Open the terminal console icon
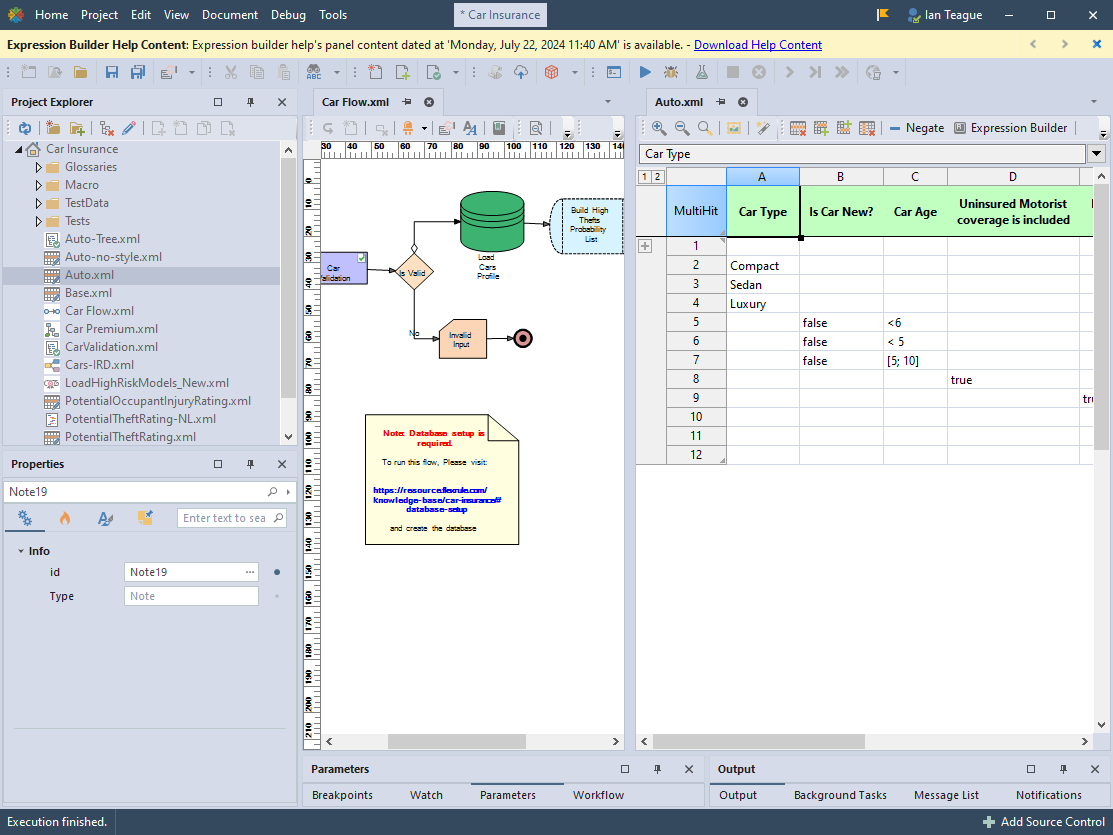Screen dimensions: 1113x835 pyautogui.click(x=614, y=72)
